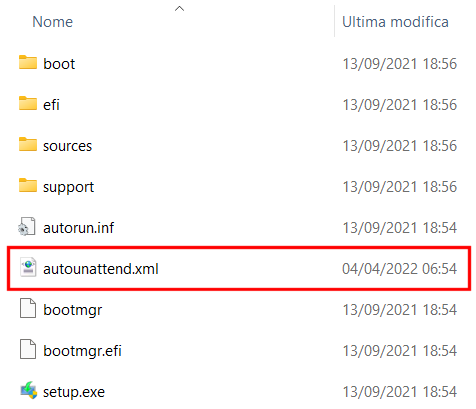Select the sources folder name
This screenshot has height=409, width=476.
click(x=67, y=146)
